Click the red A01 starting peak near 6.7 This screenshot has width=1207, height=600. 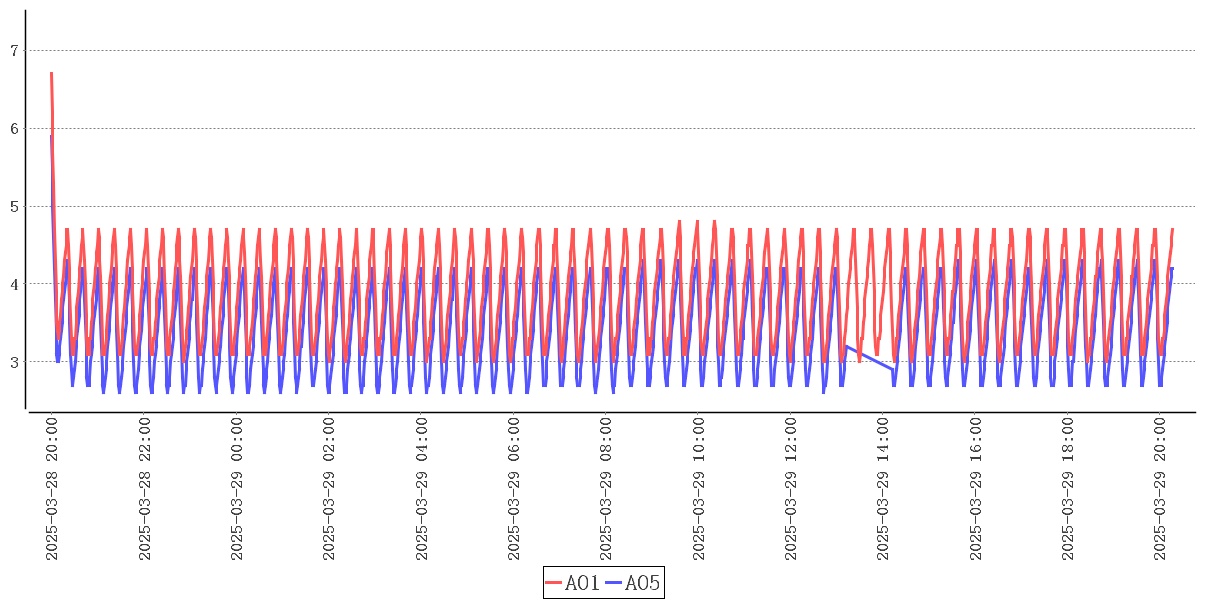[x=51, y=74]
